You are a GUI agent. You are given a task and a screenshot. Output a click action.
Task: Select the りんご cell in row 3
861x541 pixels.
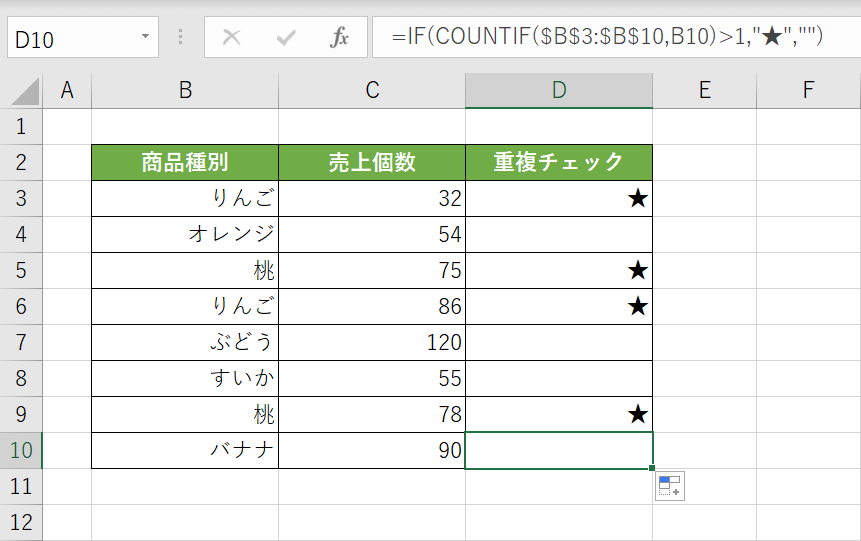point(185,198)
